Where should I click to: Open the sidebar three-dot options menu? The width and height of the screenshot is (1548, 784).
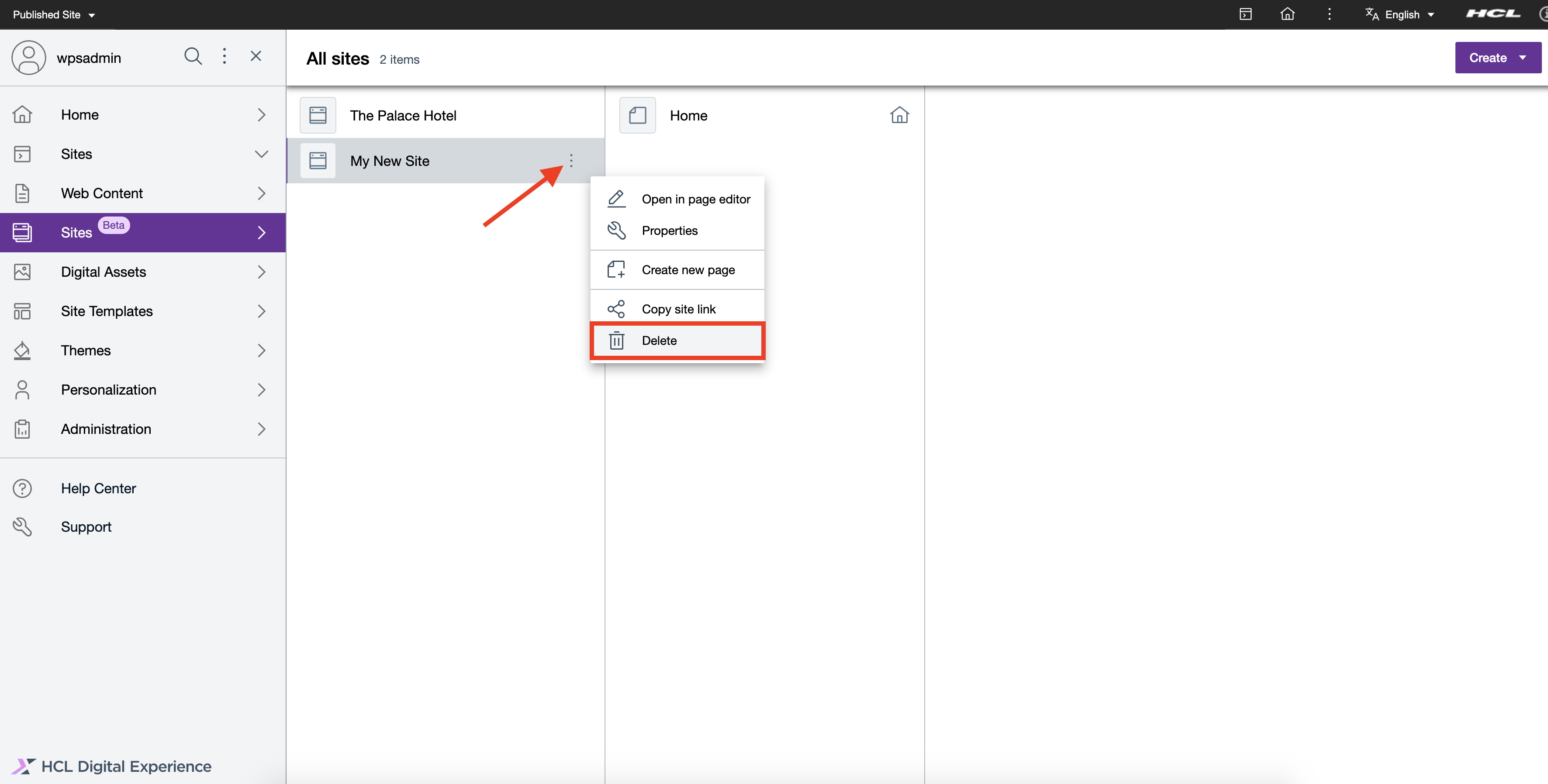pos(224,56)
